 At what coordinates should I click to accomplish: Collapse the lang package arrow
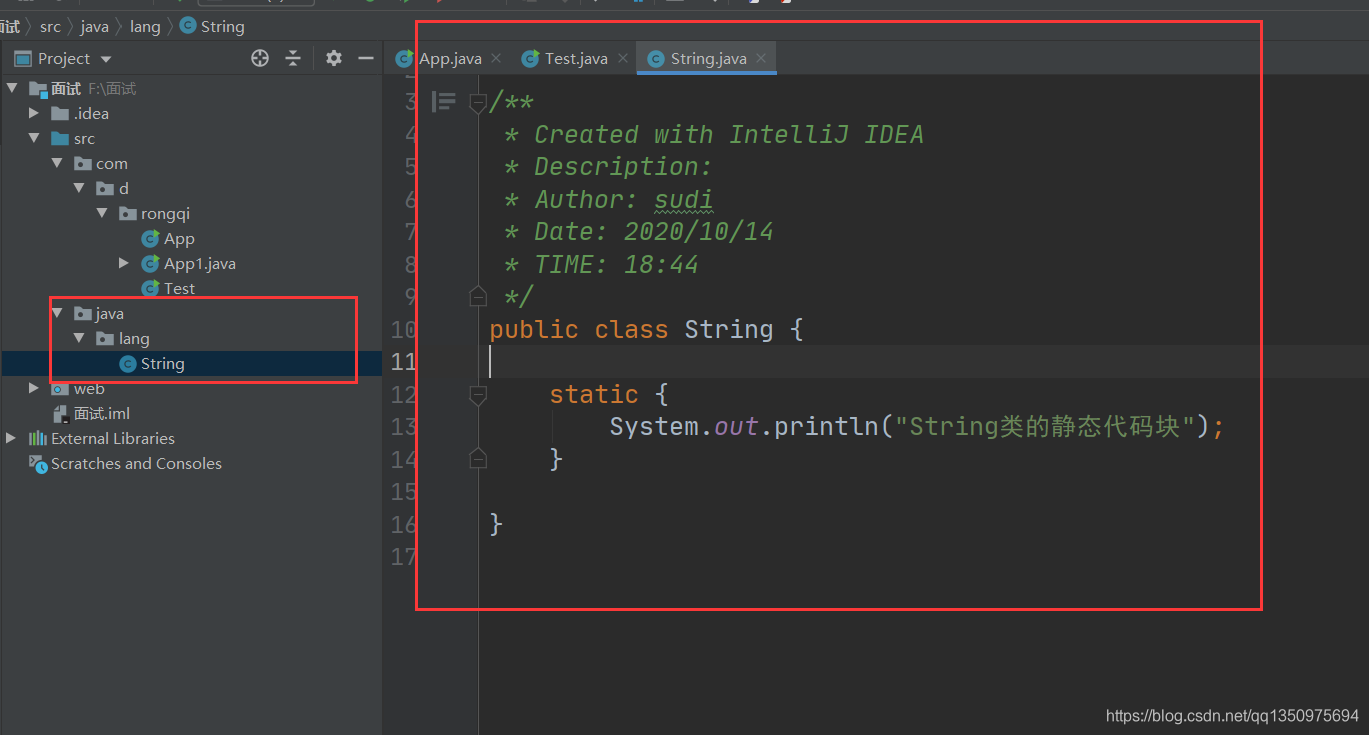point(79,338)
